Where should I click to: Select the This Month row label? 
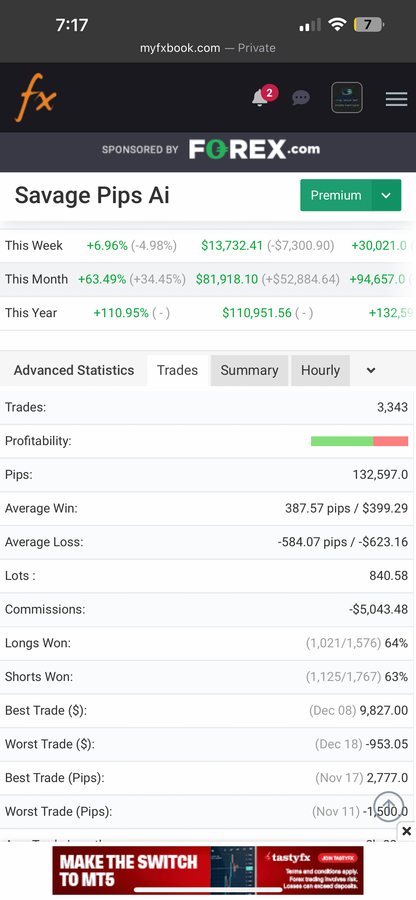coord(36,280)
